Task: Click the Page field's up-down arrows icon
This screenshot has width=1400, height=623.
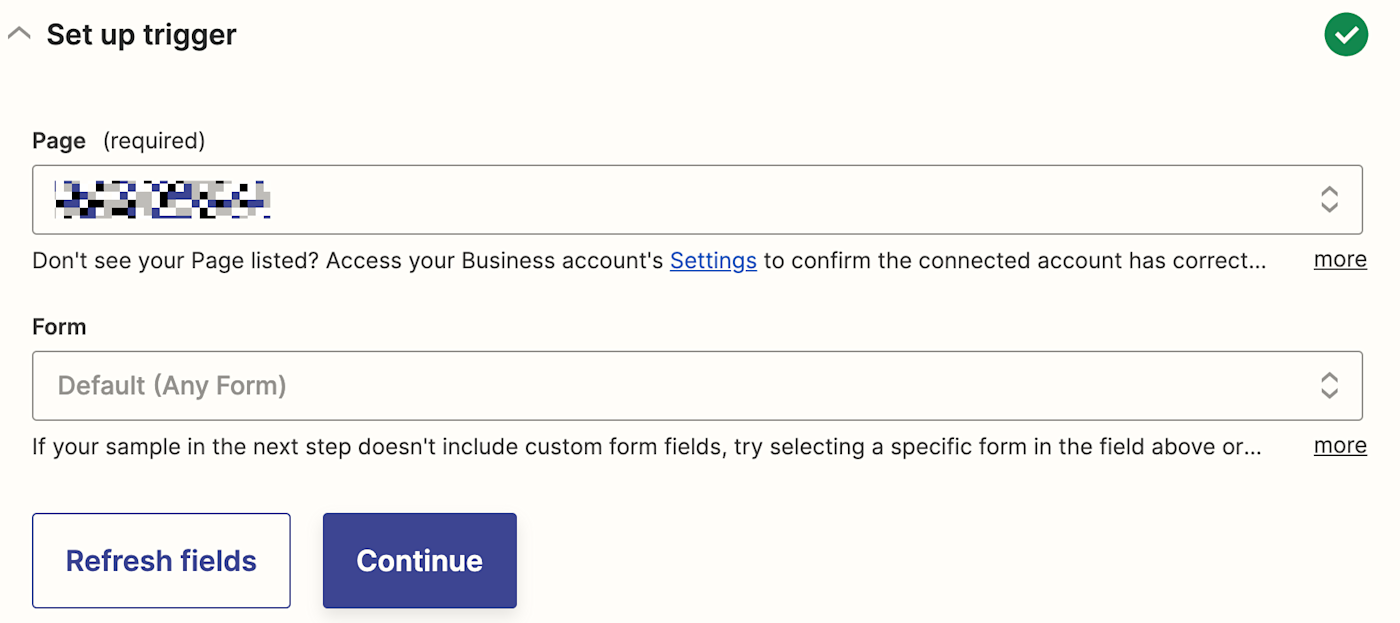Action: (x=1329, y=200)
